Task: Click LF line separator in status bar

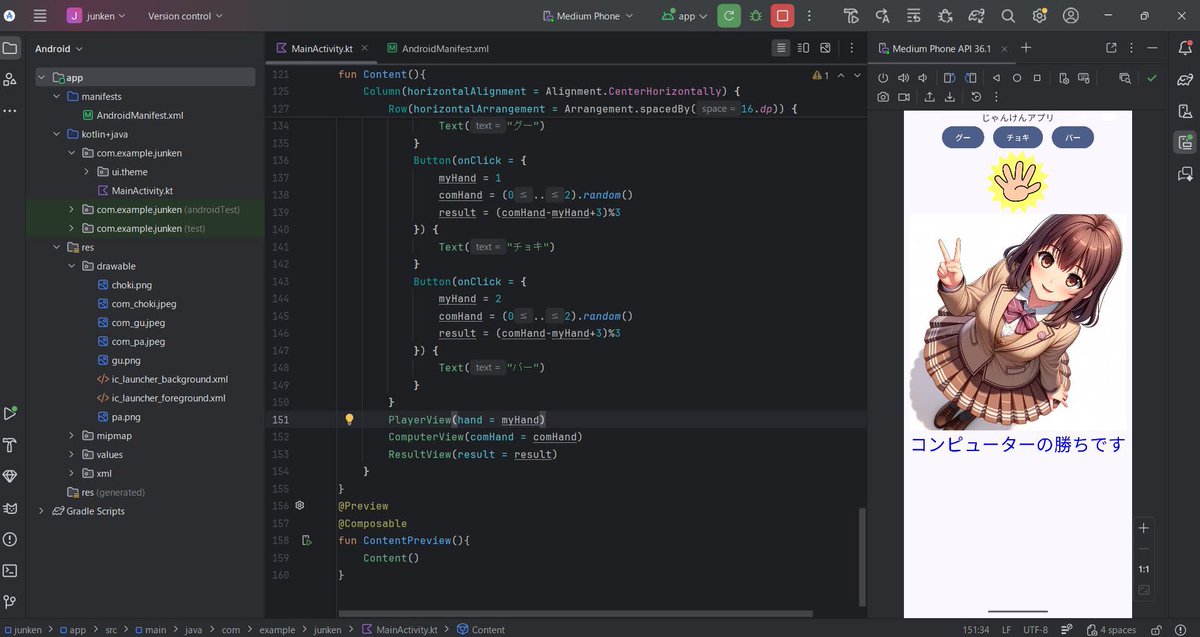Action: [x=1006, y=630]
